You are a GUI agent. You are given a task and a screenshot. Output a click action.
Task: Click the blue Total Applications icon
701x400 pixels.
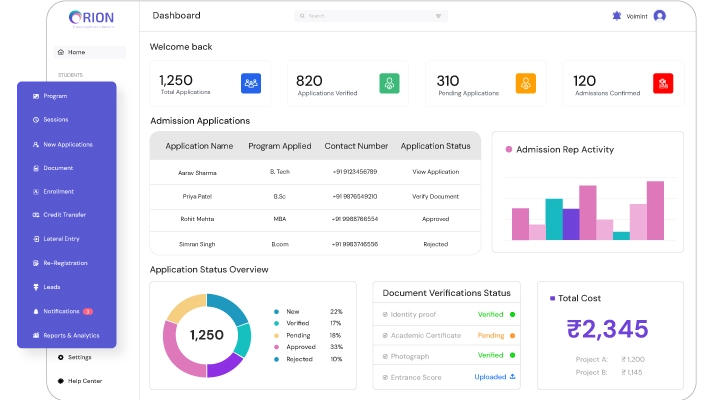251,84
